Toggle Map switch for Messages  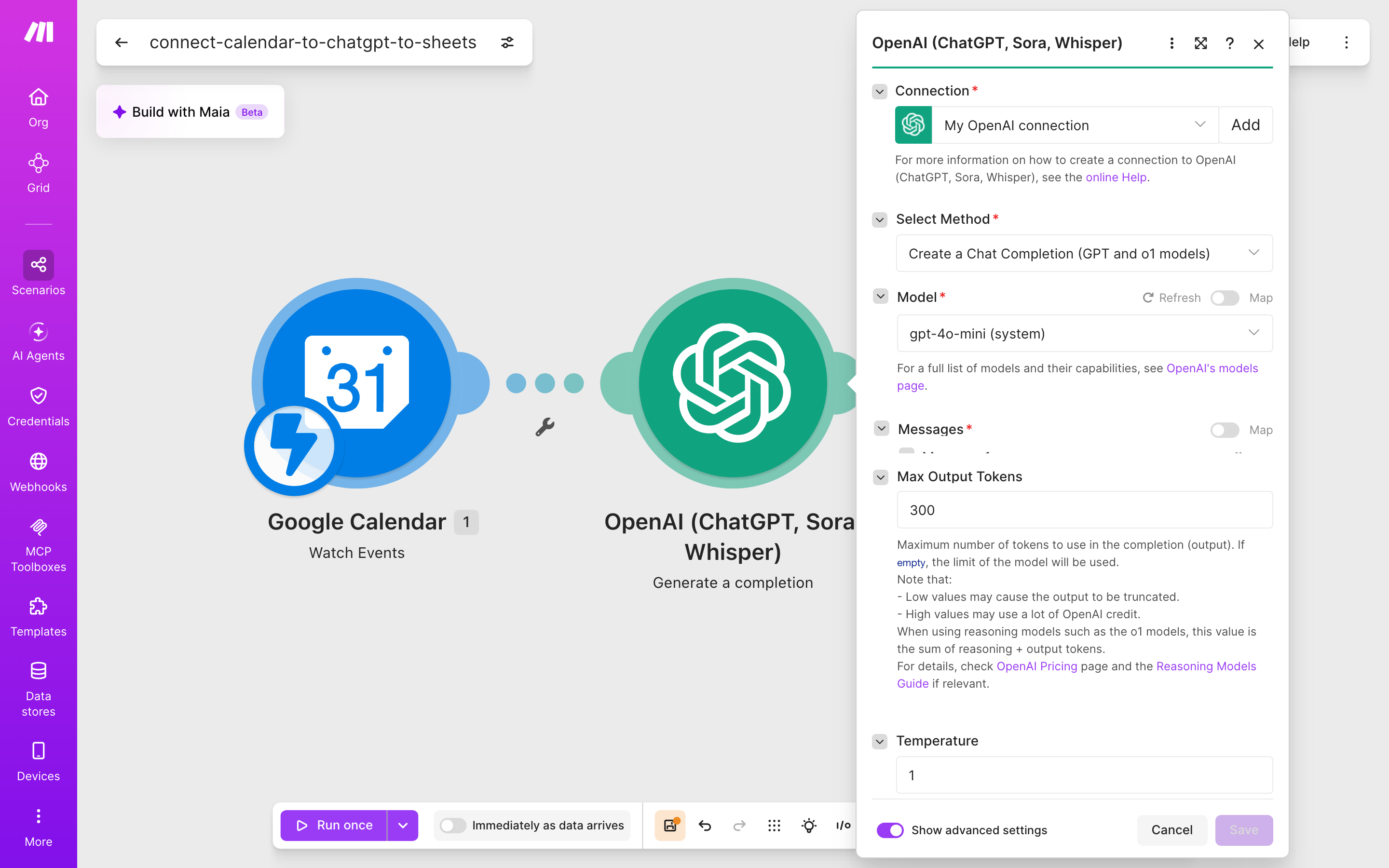tap(1224, 430)
